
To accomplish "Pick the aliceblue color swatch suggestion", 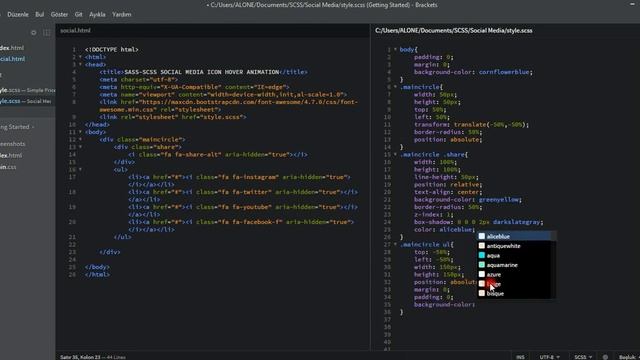I will [x=482, y=236].
